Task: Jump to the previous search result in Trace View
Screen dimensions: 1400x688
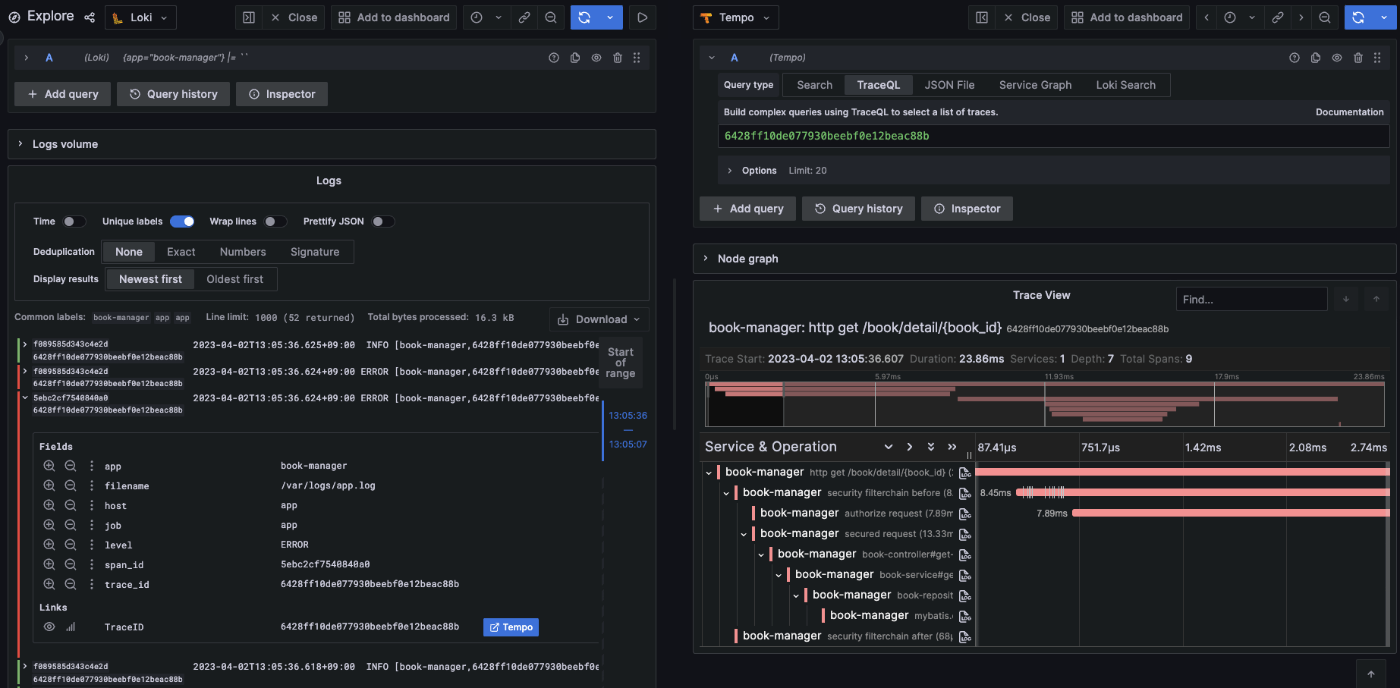Action: [x=1376, y=299]
